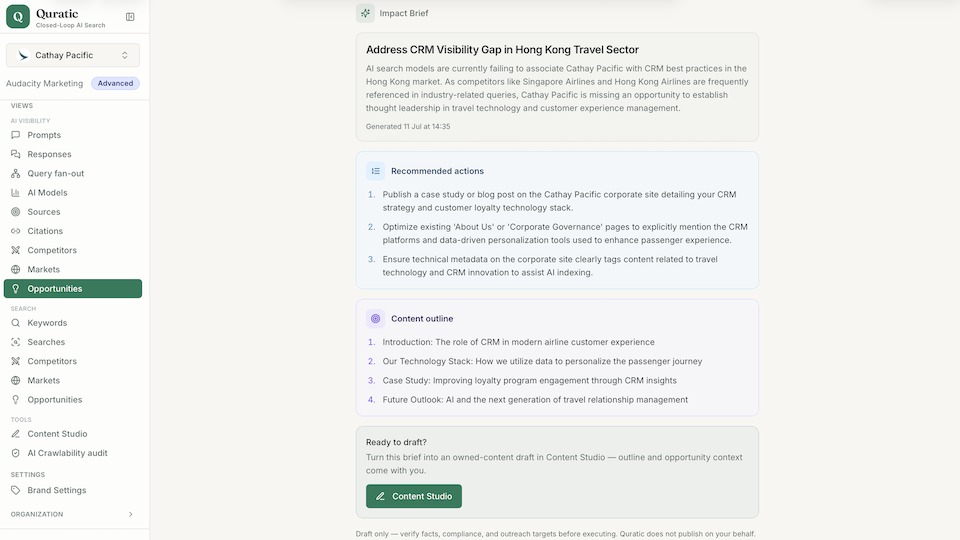Open the Responses view
Viewport: 960px width, 540px height.
pyautogui.click(x=73, y=154)
